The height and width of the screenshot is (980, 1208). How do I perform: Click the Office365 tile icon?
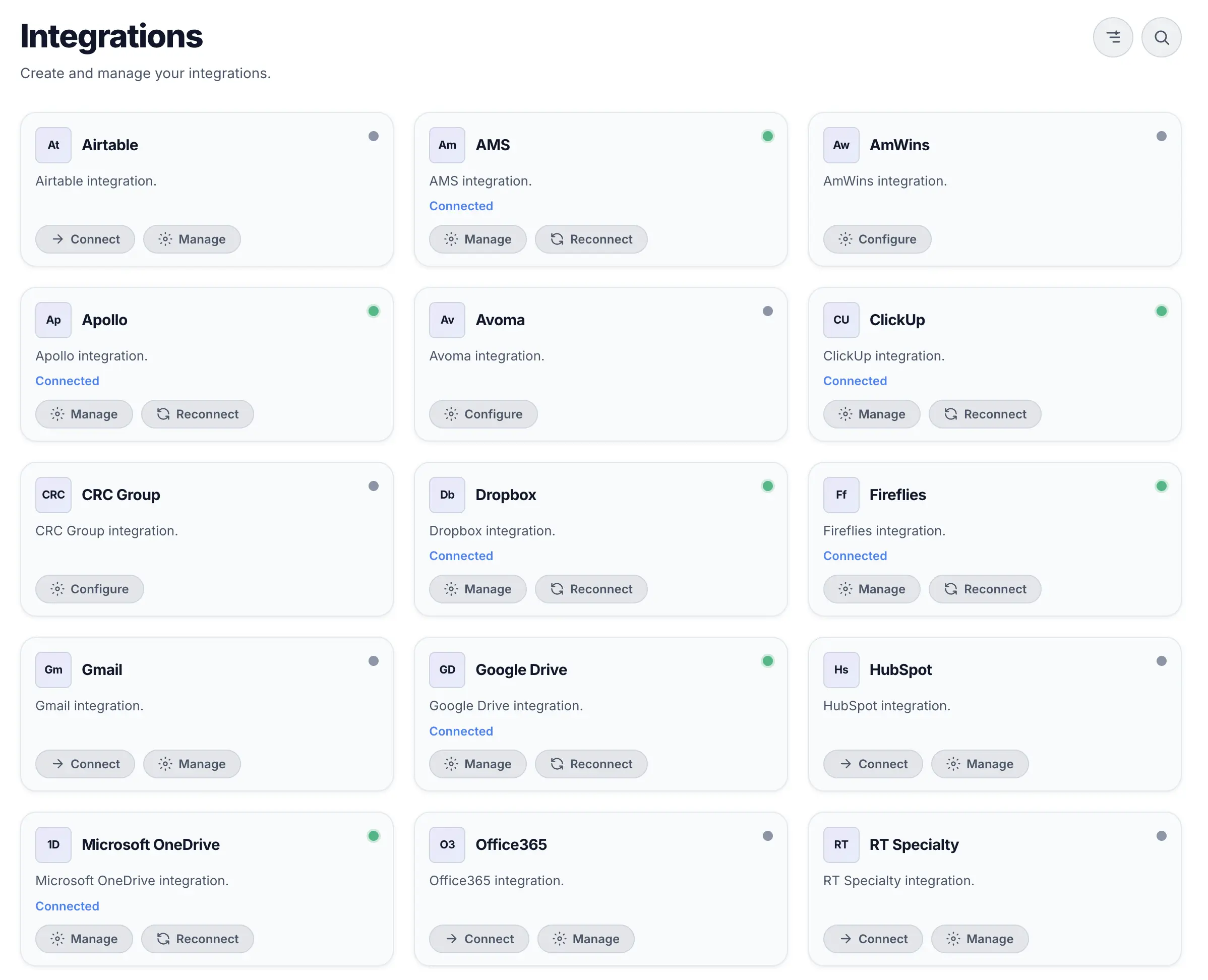click(x=447, y=844)
